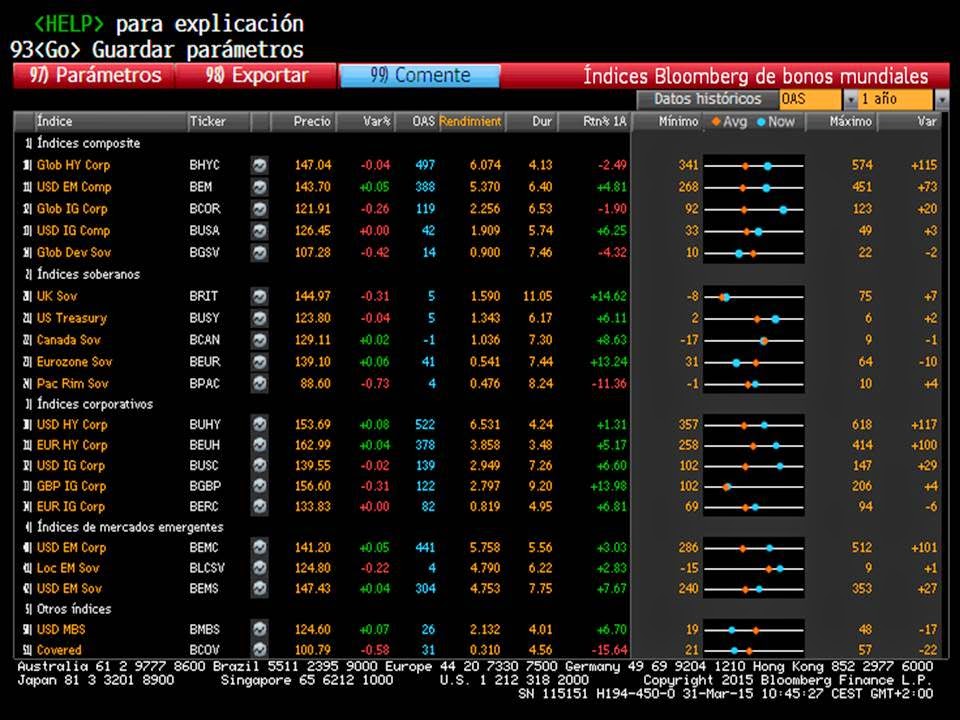960x720 pixels.
Task: Open chart icon for Pac Rim Sov
Action: tap(260, 384)
